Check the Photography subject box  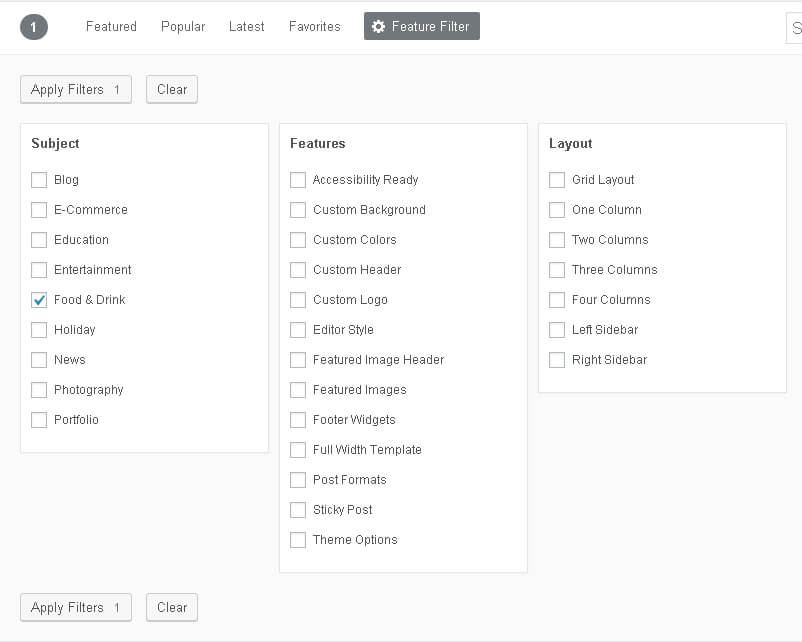39,390
